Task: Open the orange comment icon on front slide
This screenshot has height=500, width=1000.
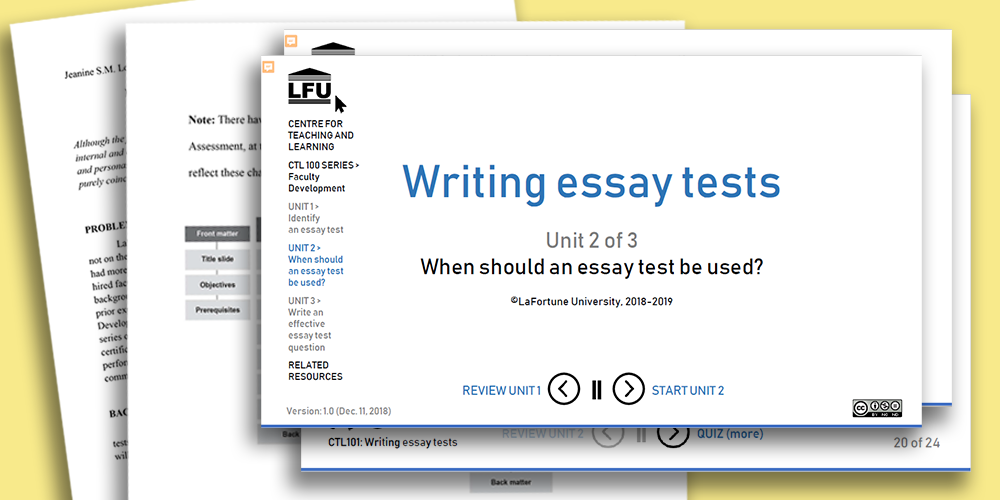Action: click(x=268, y=67)
